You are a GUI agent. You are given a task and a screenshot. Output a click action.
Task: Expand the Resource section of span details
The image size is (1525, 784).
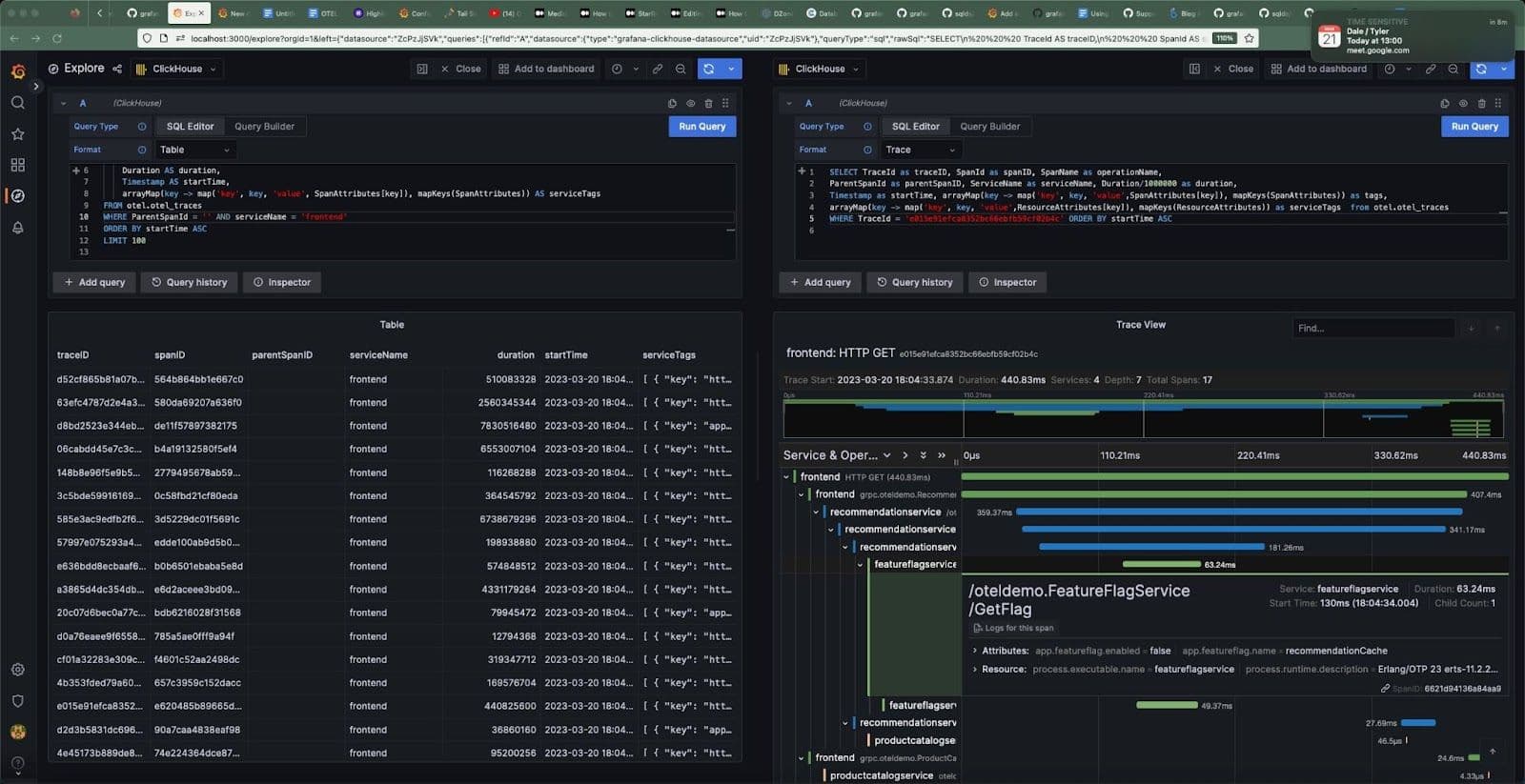tap(974, 669)
